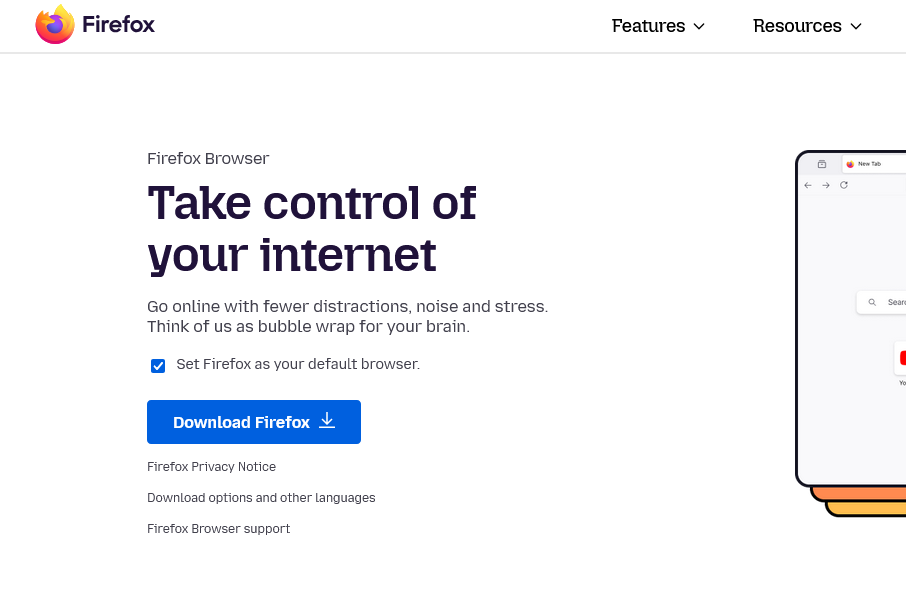Visit the Firefox Browser support link
The image size is (906, 604).
pos(218,529)
